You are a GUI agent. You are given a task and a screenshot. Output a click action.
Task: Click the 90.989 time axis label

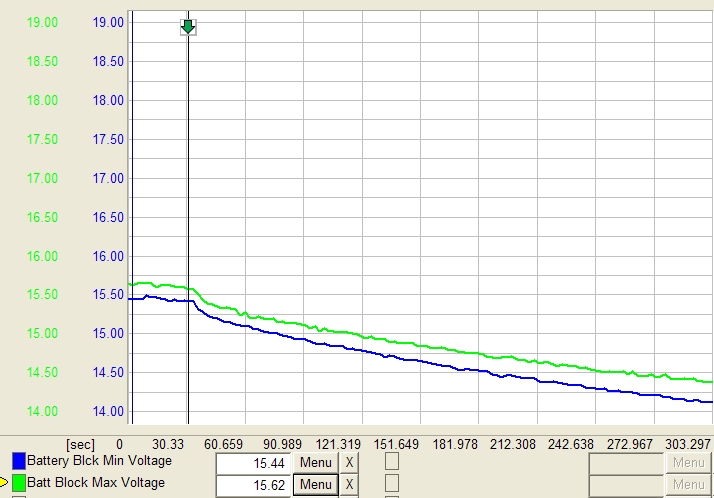click(282, 444)
